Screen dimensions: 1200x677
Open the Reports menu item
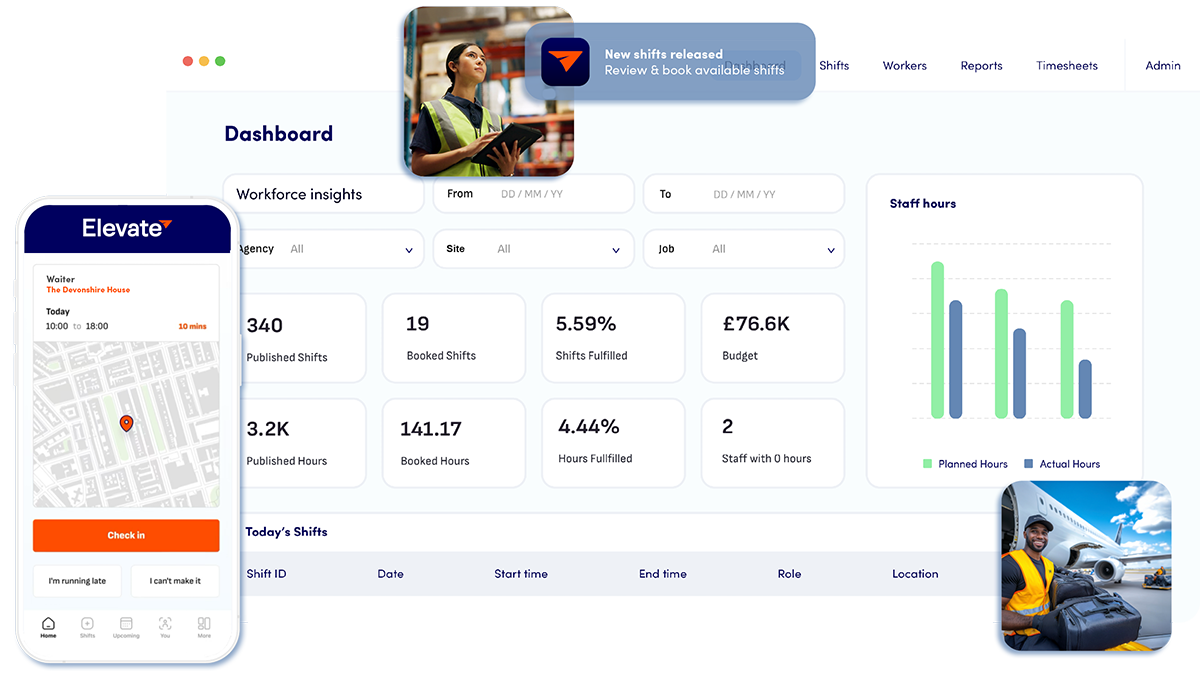click(x=981, y=66)
